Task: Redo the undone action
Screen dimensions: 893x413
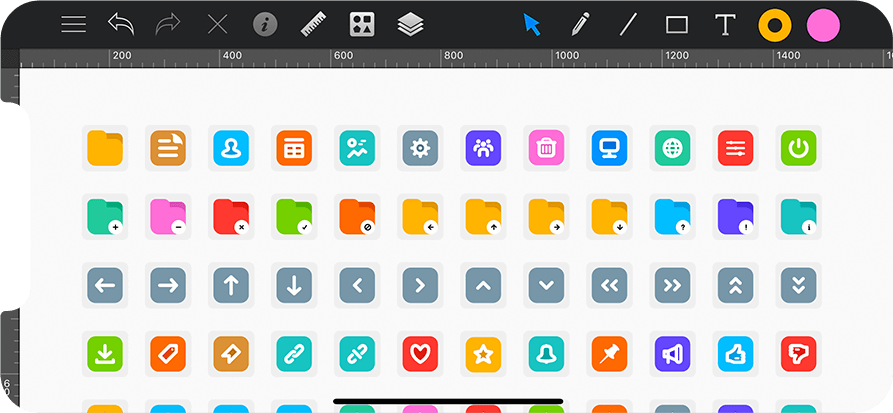Action: (x=168, y=24)
